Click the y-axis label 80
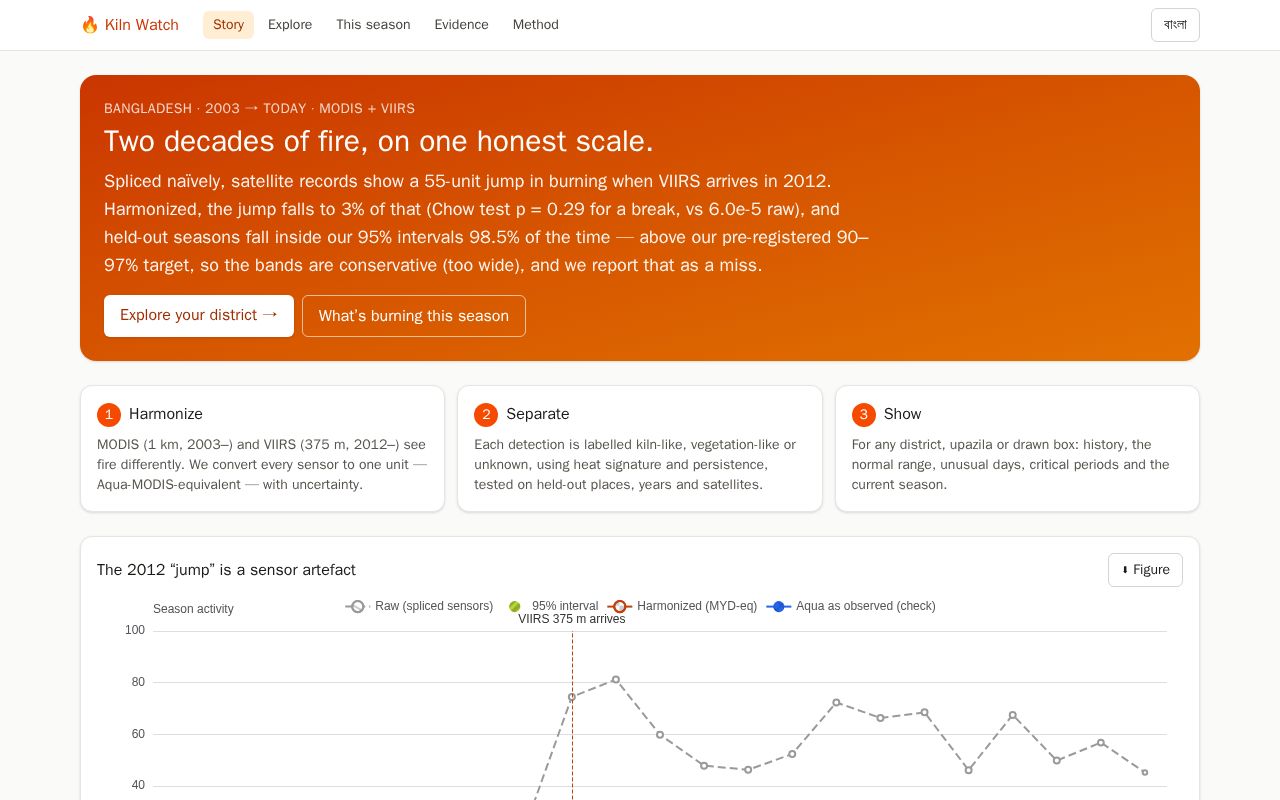Image resolution: width=1280 pixels, height=800 pixels. click(x=138, y=682)
